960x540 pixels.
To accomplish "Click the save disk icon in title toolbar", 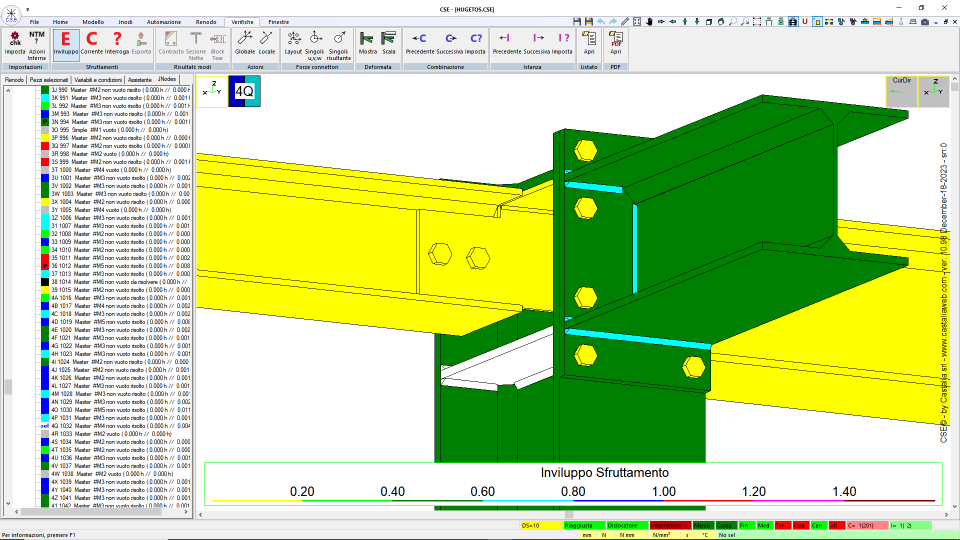I will point(577,21).
